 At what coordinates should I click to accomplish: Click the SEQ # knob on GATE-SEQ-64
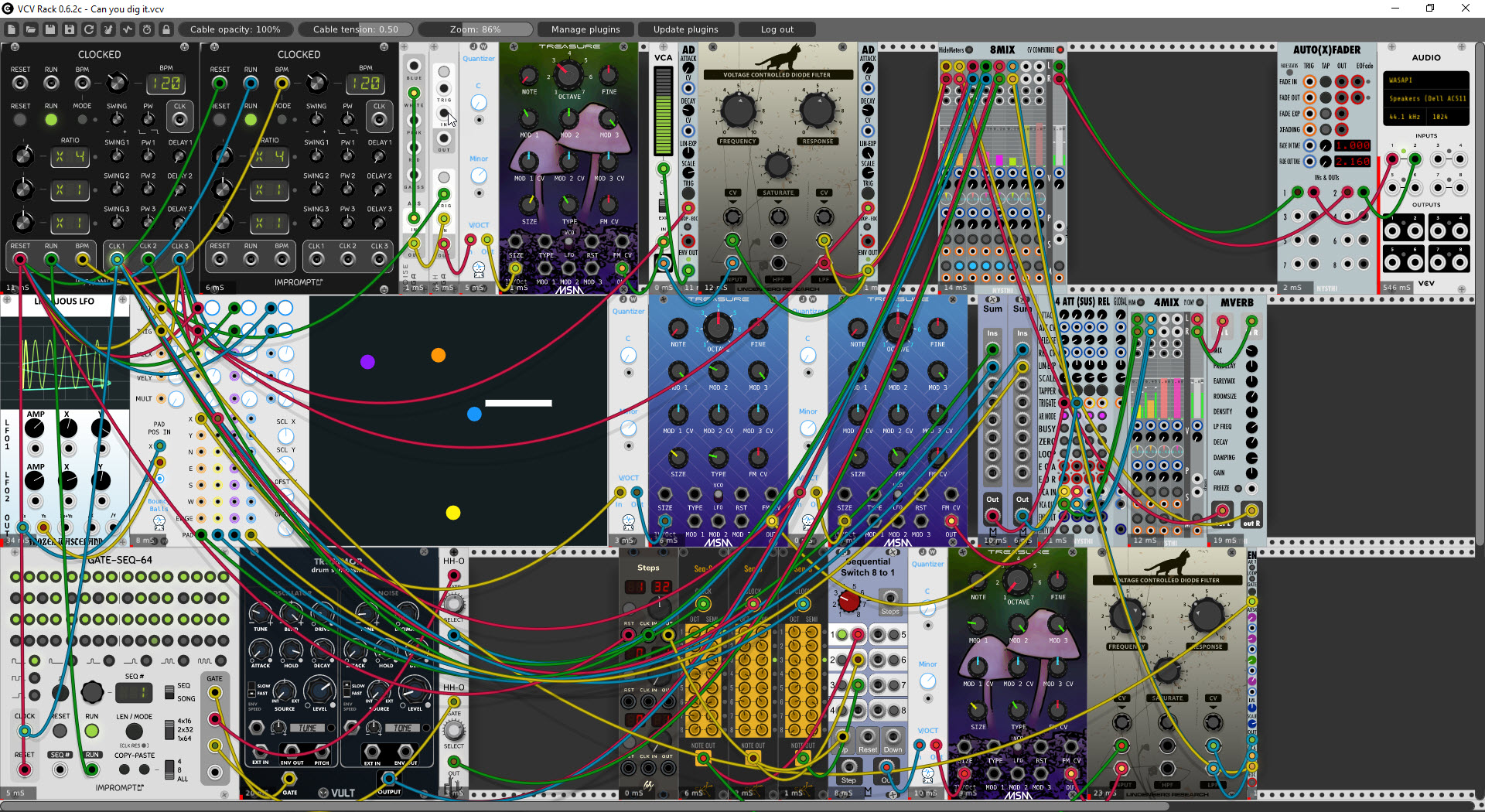coord(92,691)
